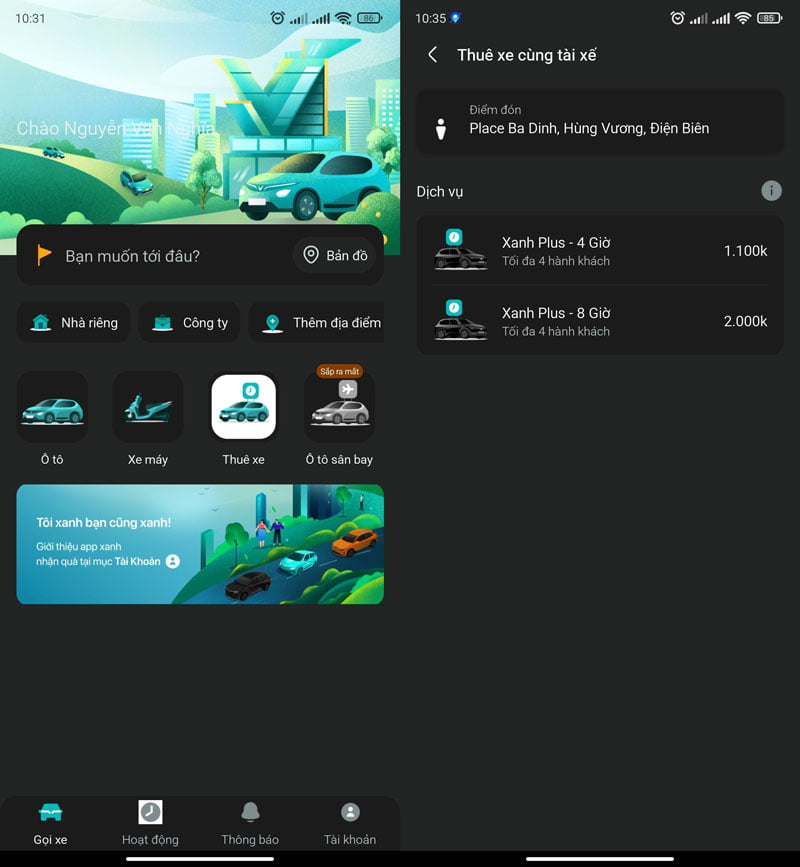Select the Xanh Plus - 4 Giờ option

600,251
